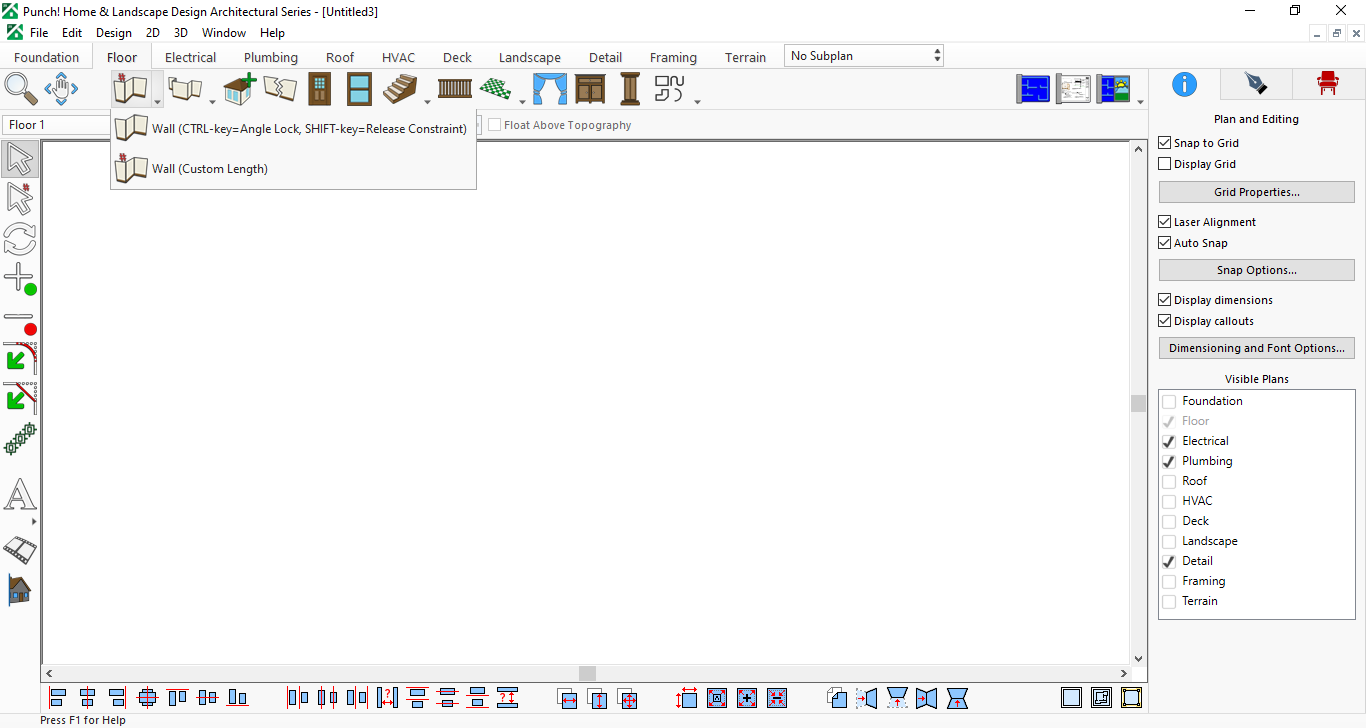Expand the Wall tool dropdown arrow
This screenshot has width=1366, height=728.
tap(158, 101)
